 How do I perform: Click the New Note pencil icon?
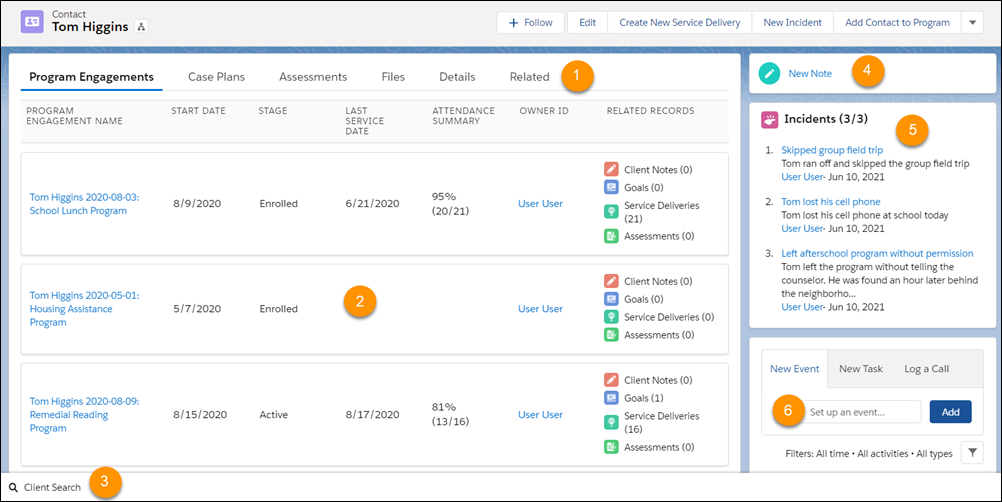(770, 73)
